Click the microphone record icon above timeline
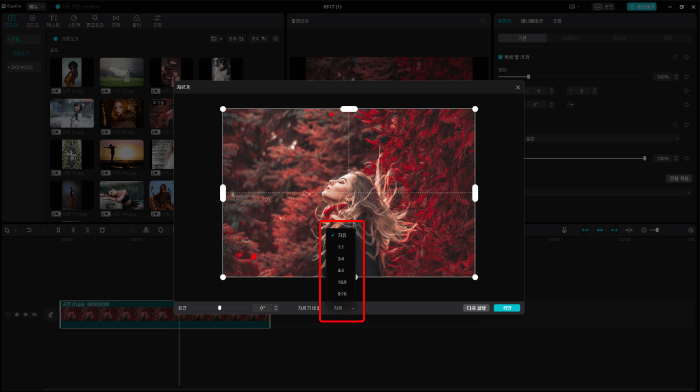Screen dimensions: 700x392 click(x=564, y=230)
